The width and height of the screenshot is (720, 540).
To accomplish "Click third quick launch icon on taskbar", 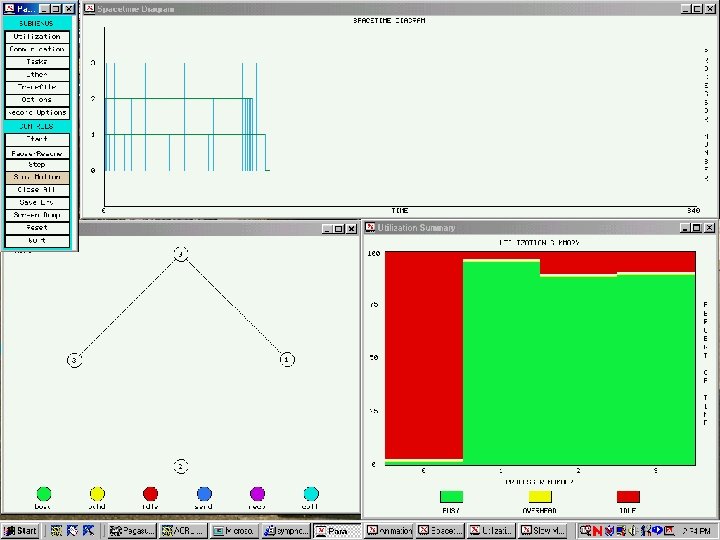I will (x=88, y=531).
